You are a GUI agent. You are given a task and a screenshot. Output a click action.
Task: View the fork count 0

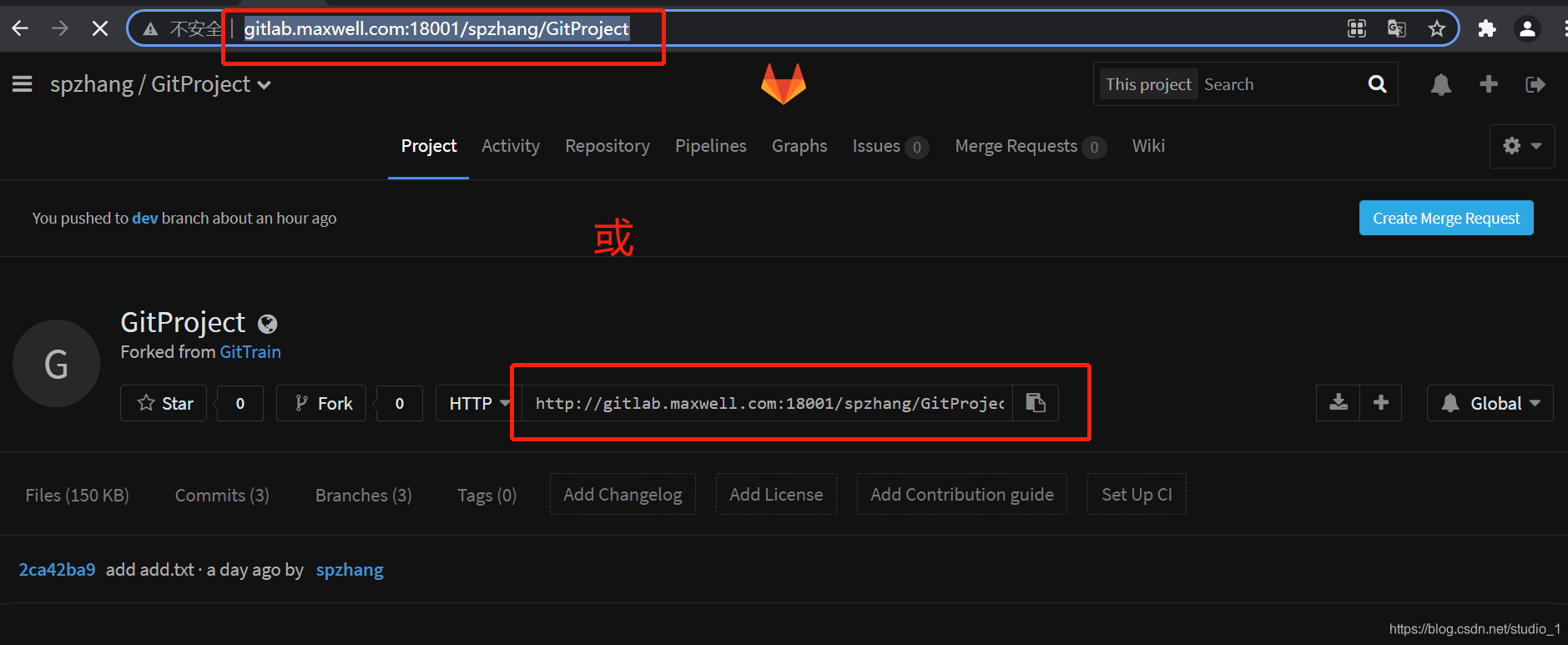coord(400,403)
